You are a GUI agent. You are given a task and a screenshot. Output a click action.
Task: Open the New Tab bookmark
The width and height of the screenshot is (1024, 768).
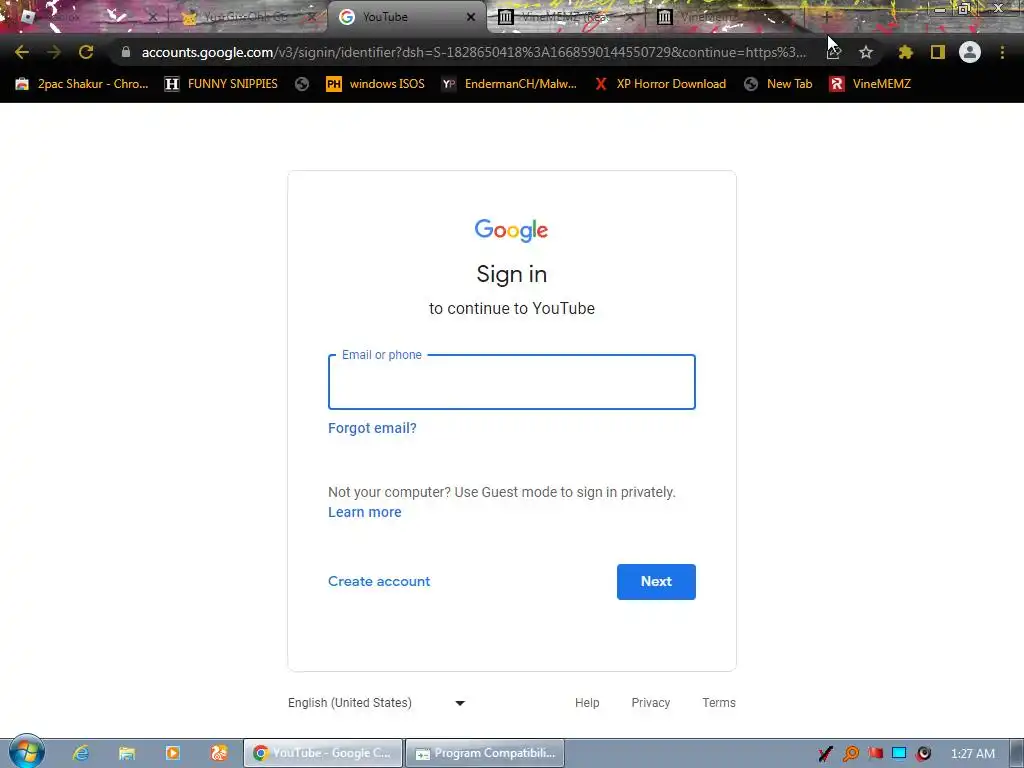tap(778, 84)
